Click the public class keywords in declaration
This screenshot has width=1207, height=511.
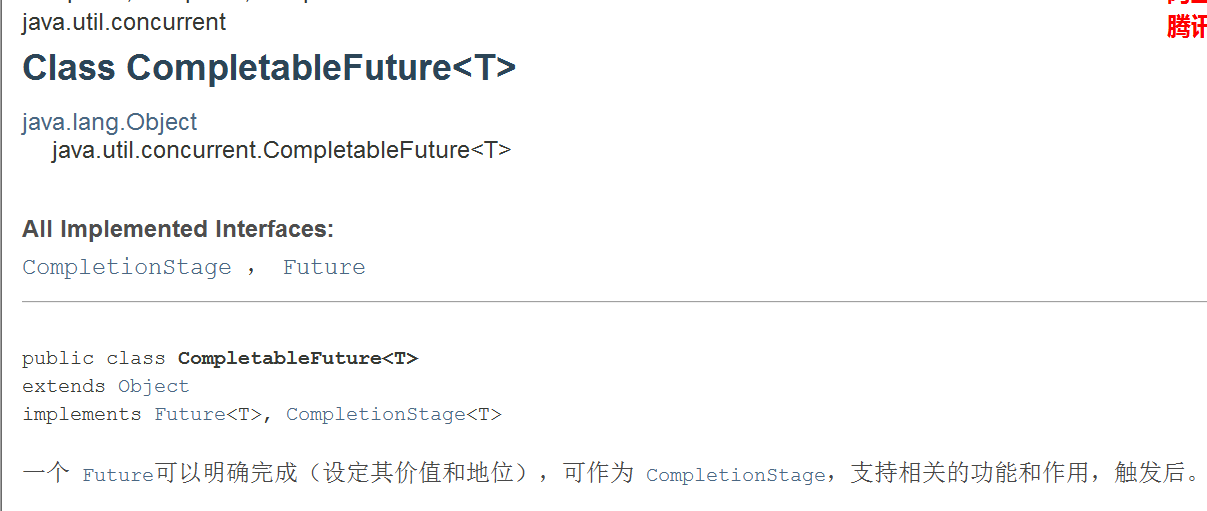point(94,358)
